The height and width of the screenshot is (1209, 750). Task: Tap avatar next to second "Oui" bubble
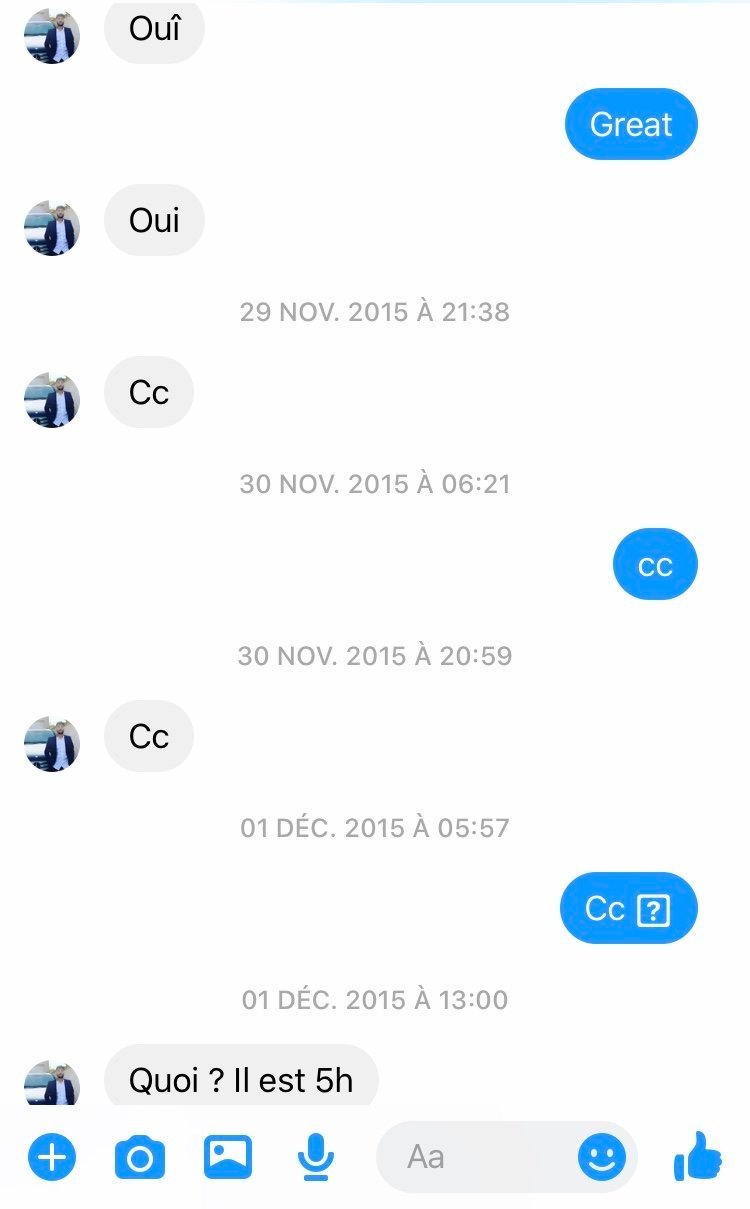[x=51, y=228]
